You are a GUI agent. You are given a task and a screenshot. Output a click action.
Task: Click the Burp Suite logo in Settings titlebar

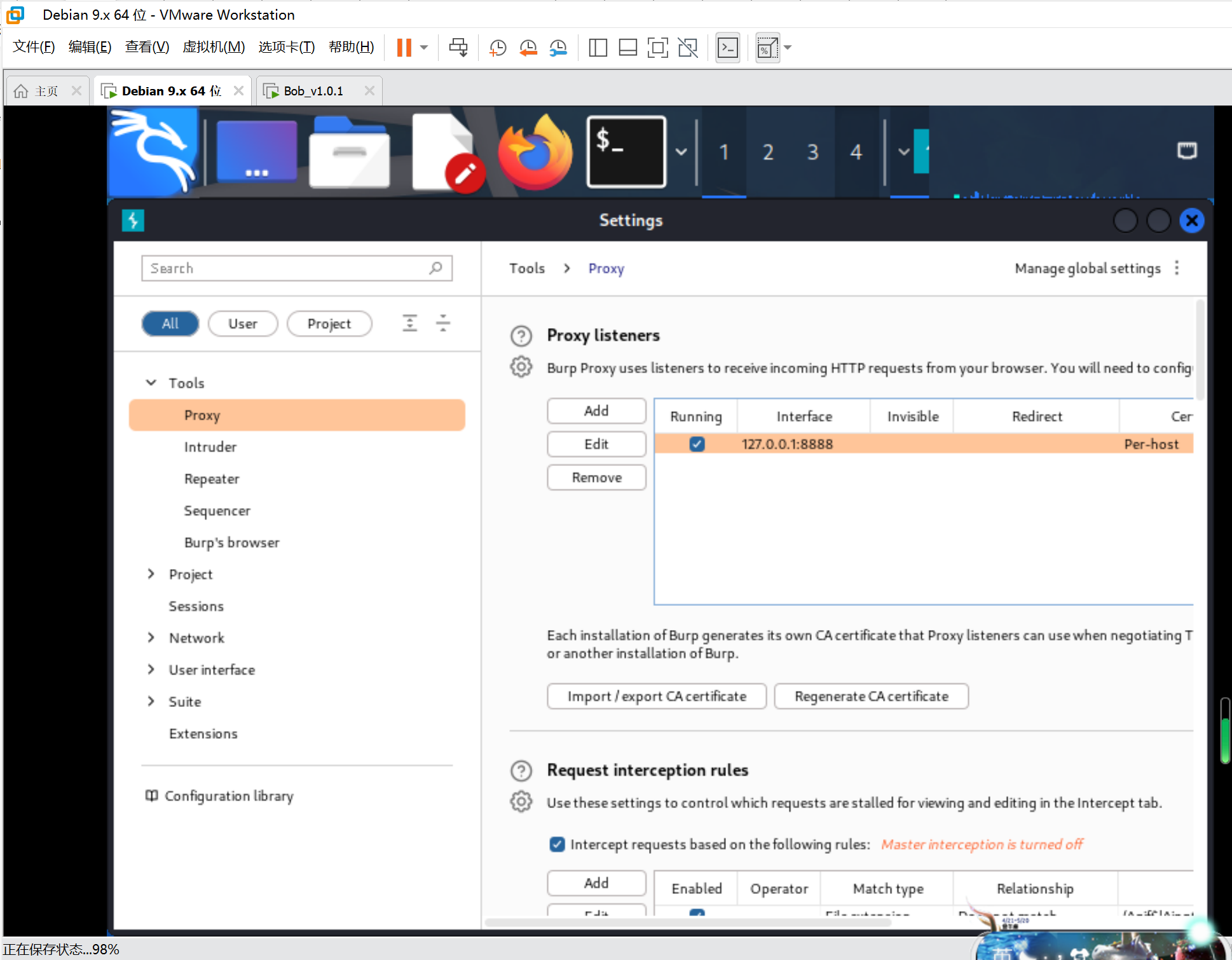pos(133,221)
